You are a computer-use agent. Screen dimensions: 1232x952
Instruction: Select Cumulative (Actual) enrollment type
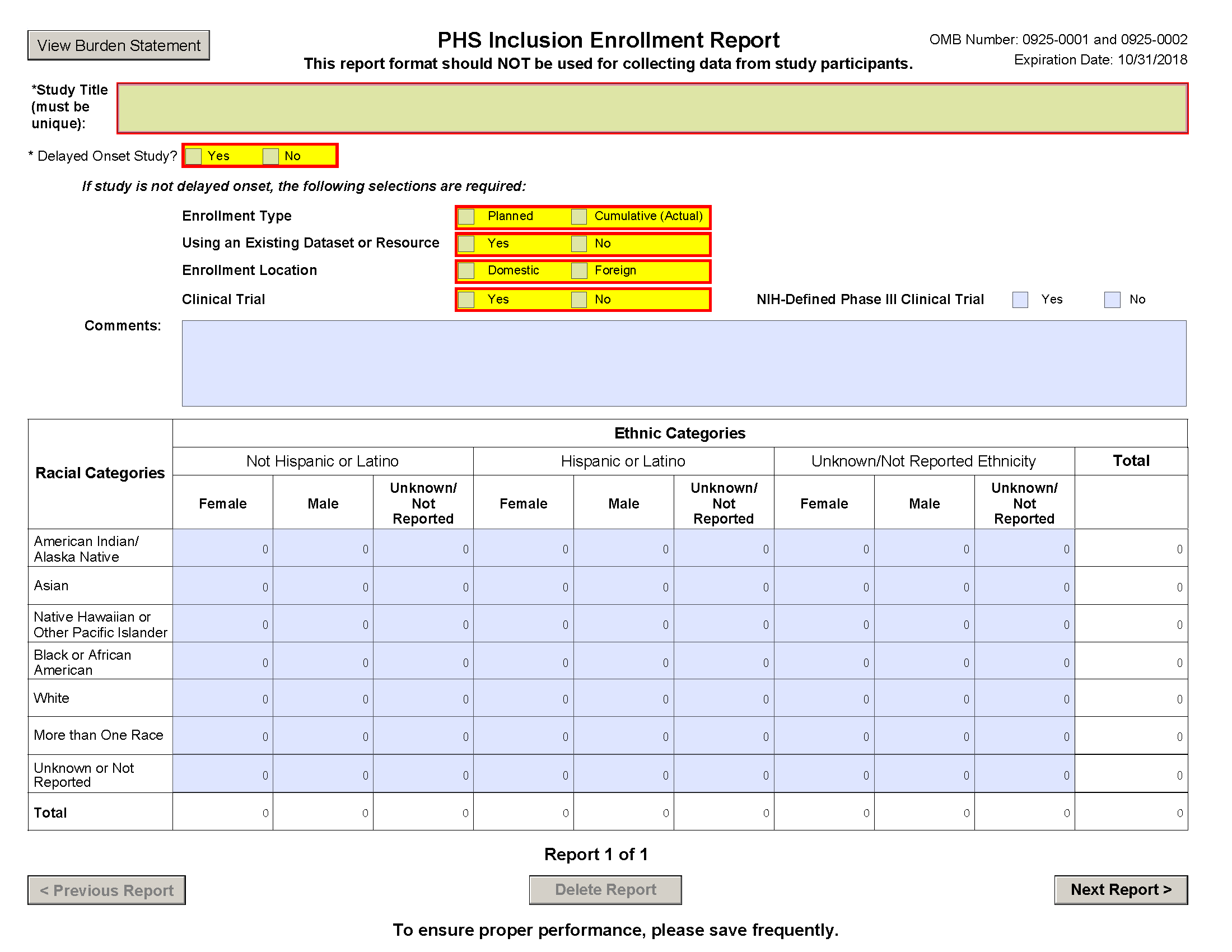(x=579, y=217)
